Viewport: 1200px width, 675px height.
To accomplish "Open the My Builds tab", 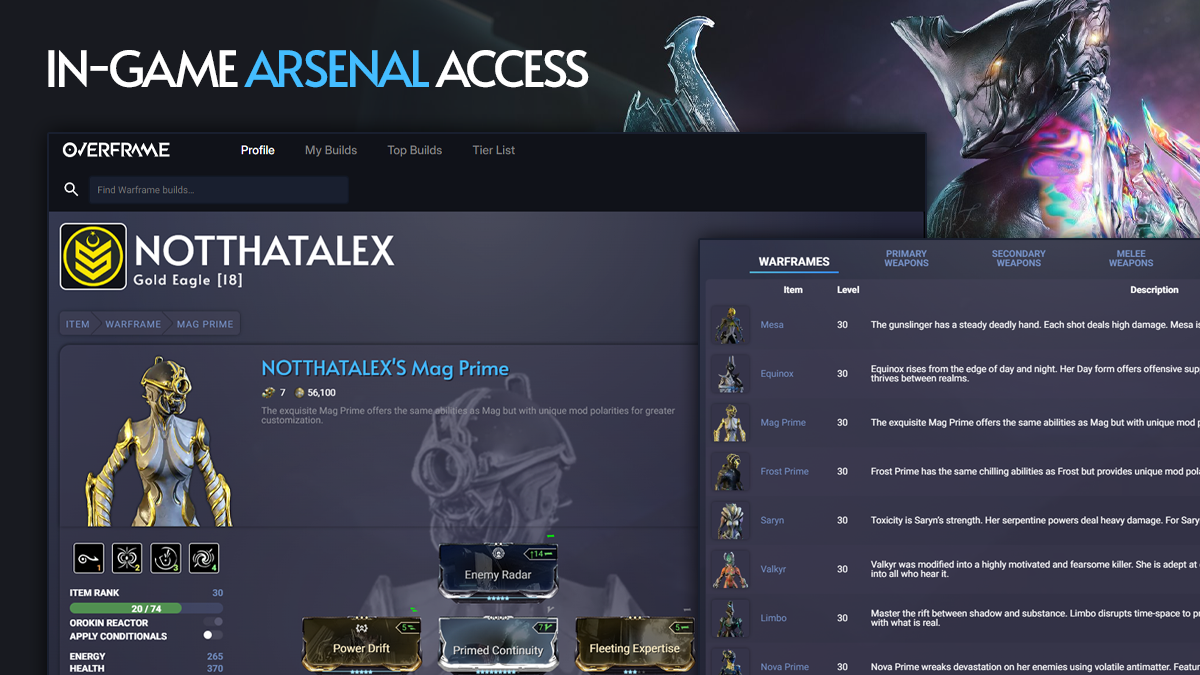I will (x=331, y=150).
